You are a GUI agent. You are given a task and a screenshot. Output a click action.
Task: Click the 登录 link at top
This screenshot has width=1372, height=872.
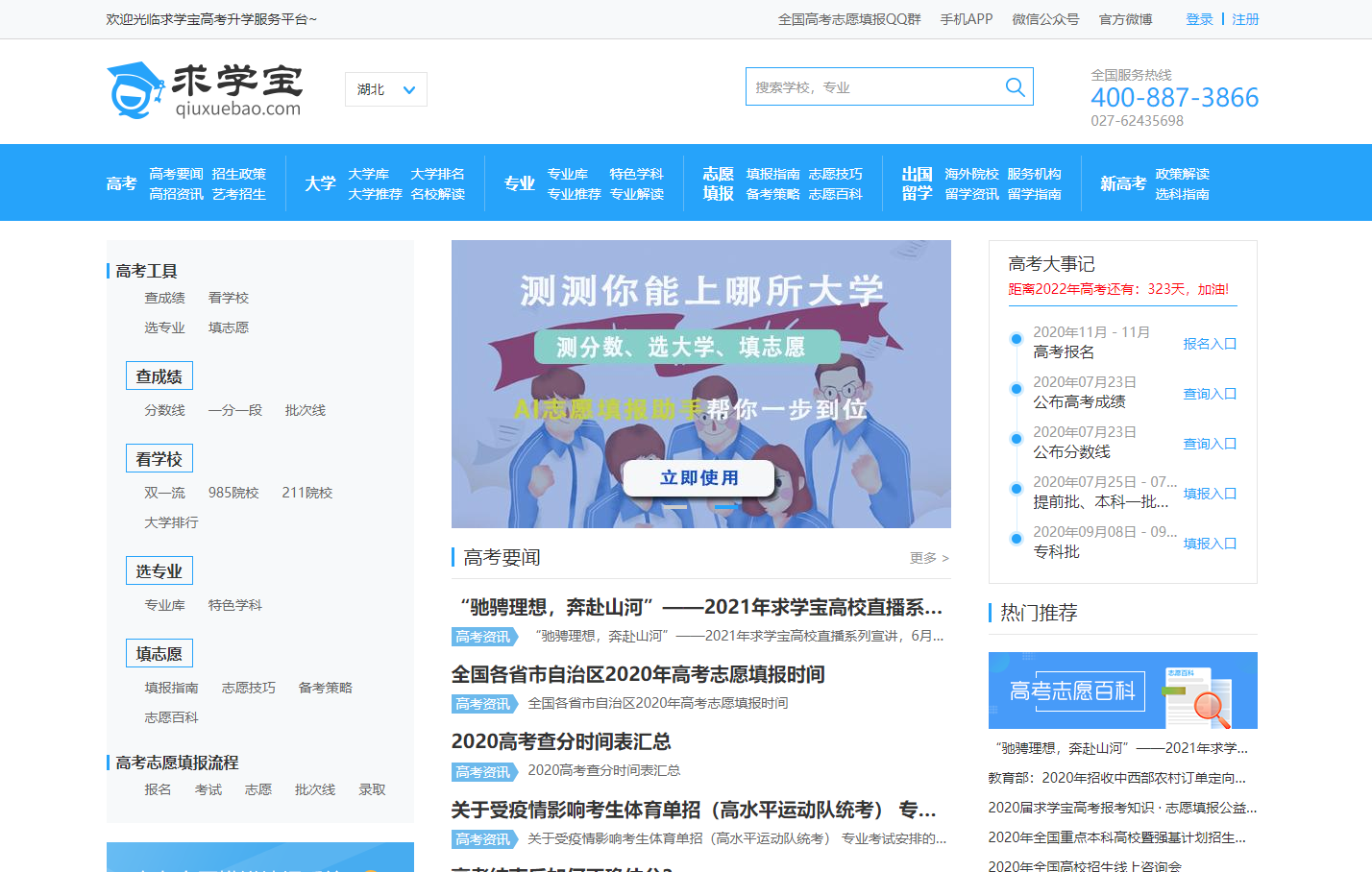pyautogui.click(x=1199, y=19)
